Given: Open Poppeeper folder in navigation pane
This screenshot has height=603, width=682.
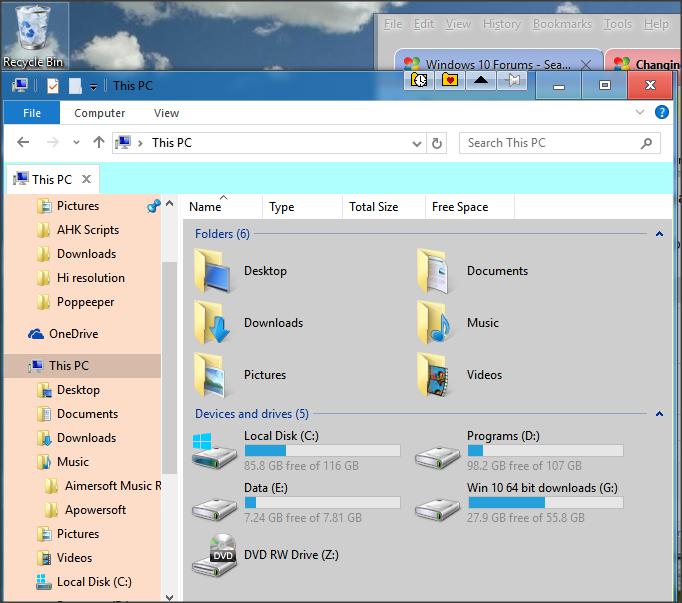Looking at the screenshot, I should coord(86,302).
